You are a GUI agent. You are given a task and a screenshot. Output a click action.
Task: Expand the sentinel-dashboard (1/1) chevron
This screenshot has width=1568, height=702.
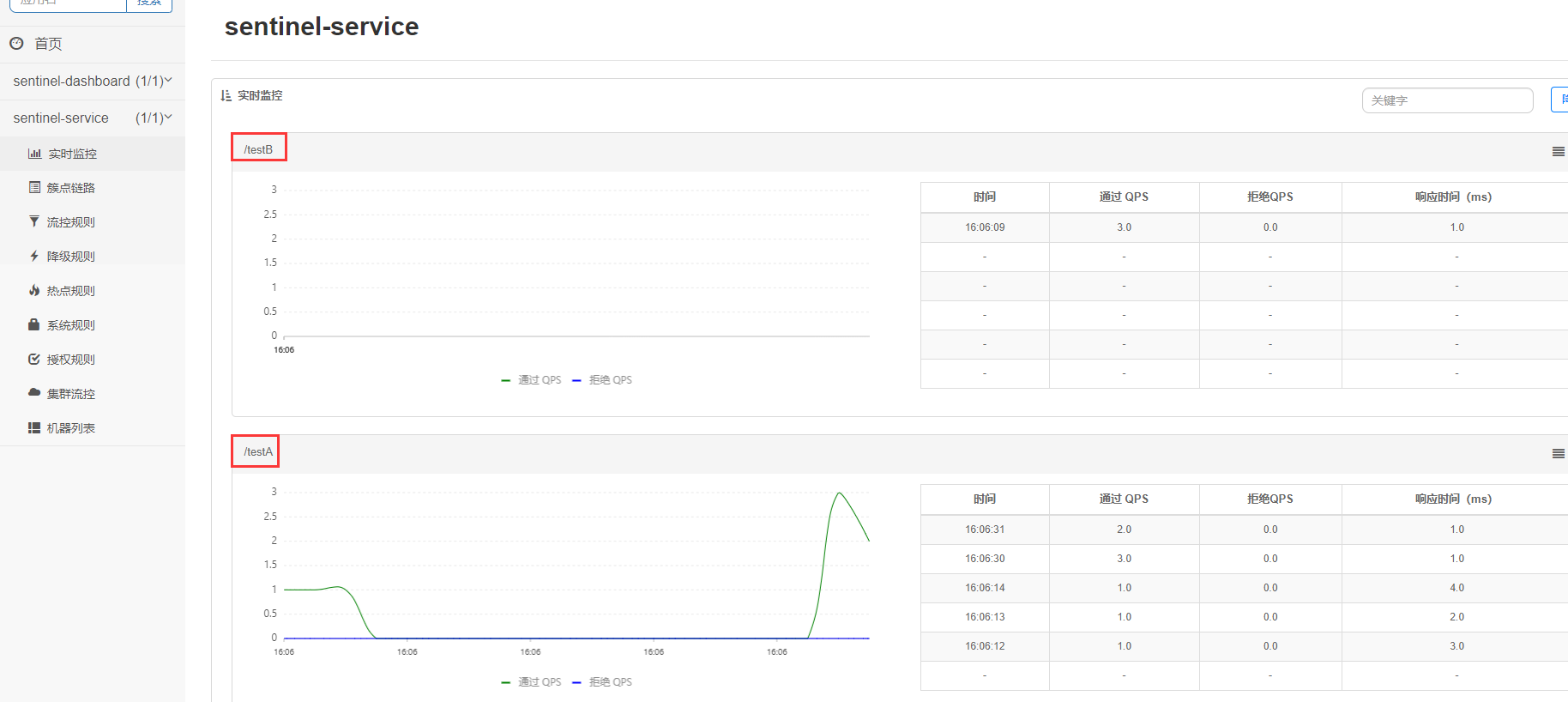(x=168, y=80)
